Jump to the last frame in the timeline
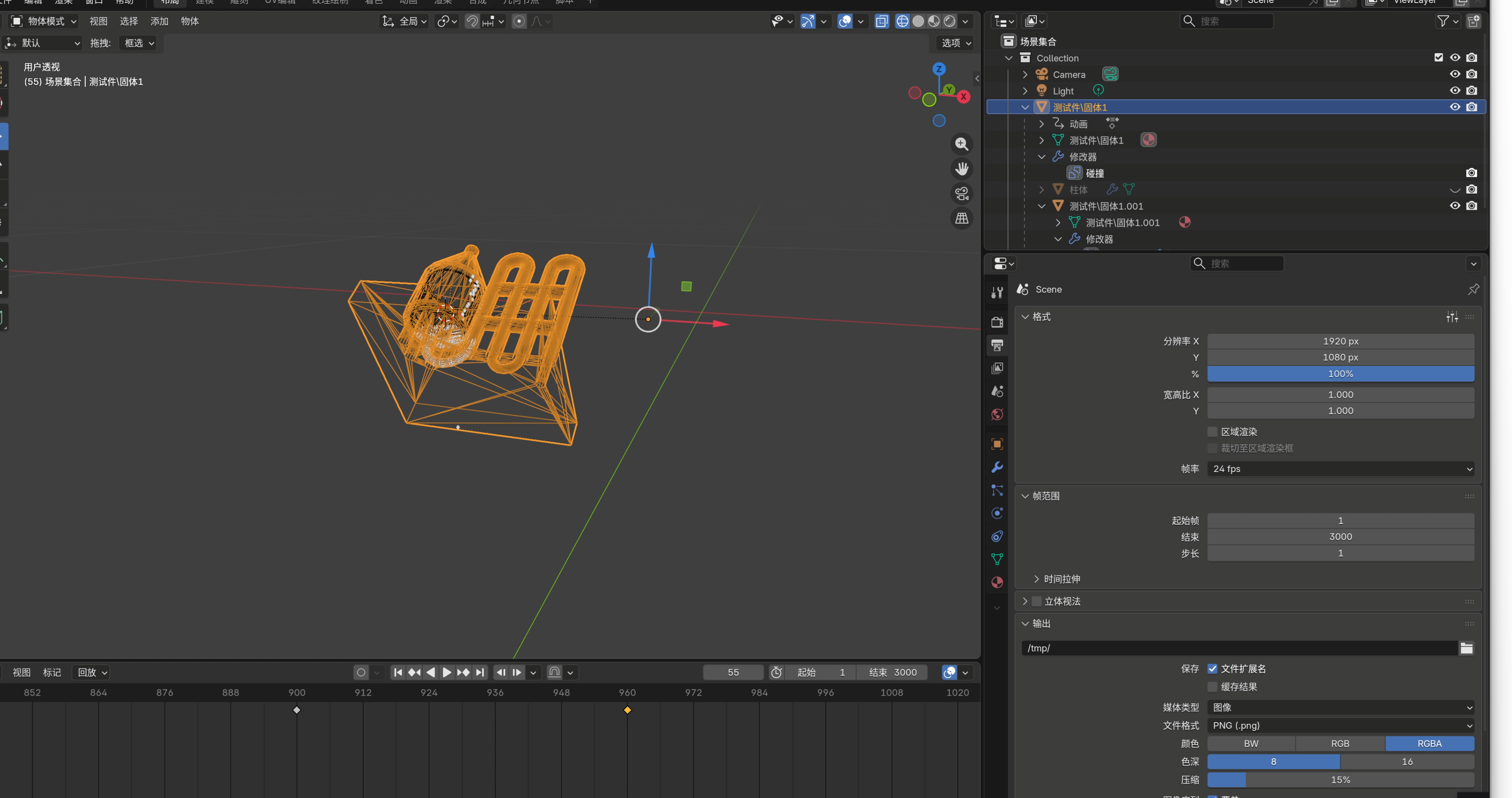 480,672
